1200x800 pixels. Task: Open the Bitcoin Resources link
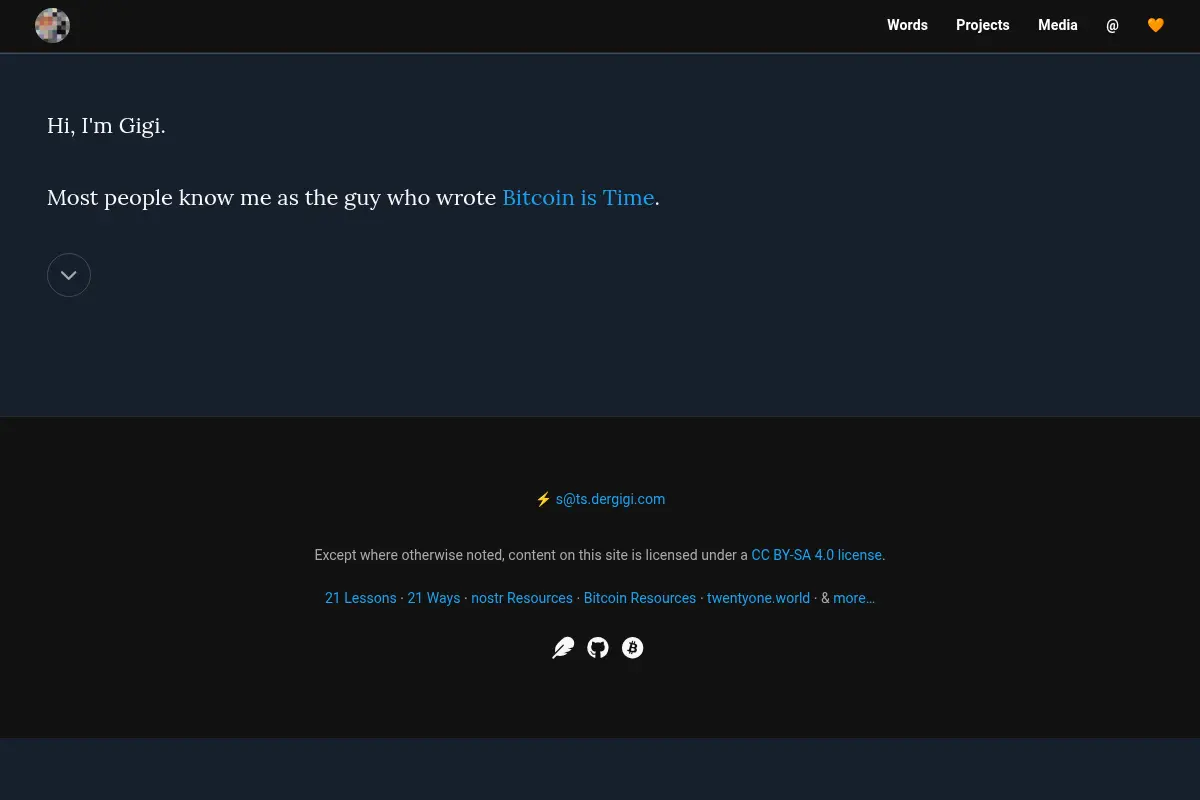click(x=640, y=598)
